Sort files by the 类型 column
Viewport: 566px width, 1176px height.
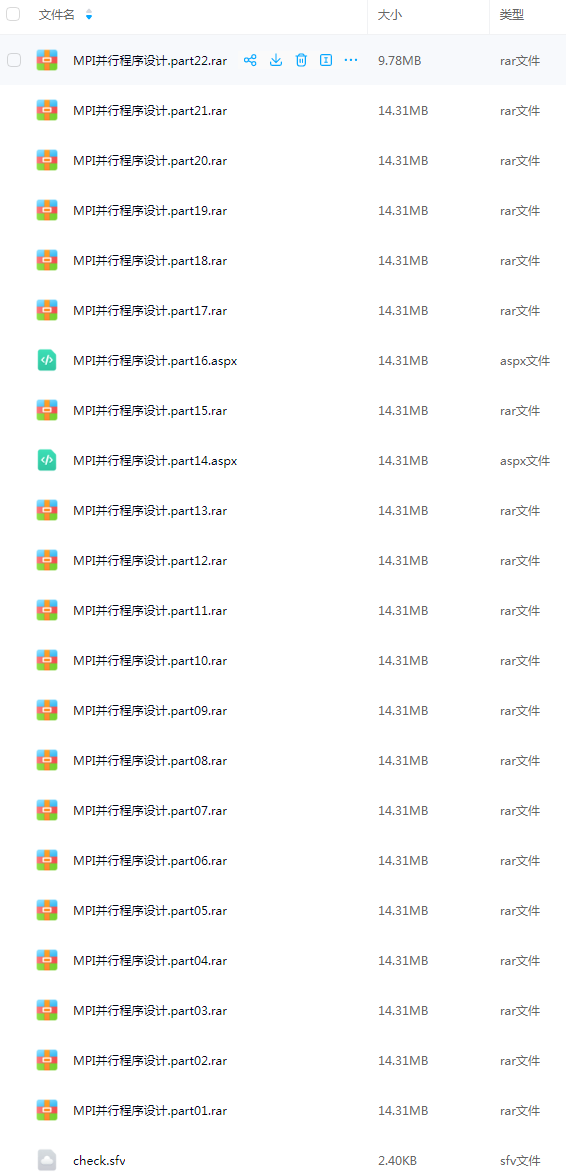click(512, 14)
